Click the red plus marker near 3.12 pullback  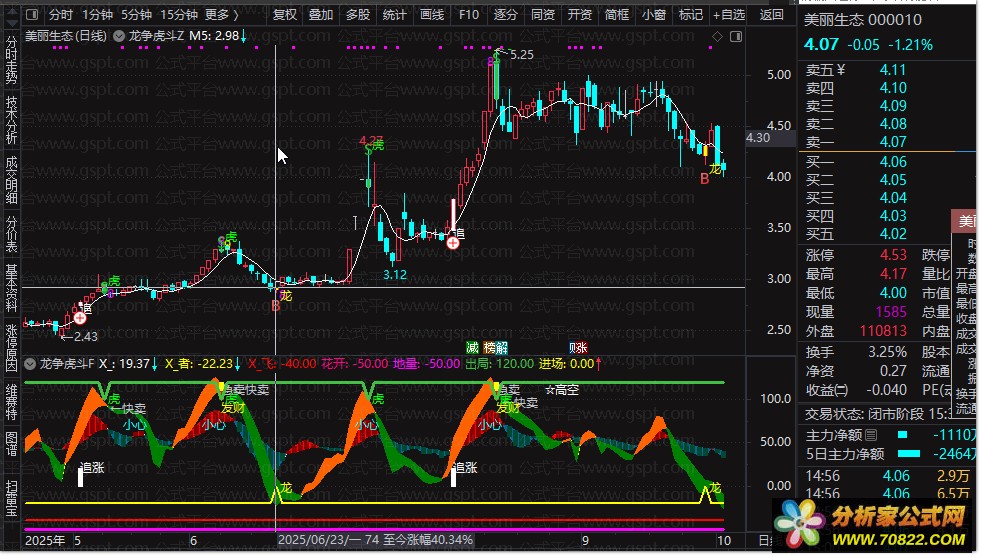[x=453, y=242]
